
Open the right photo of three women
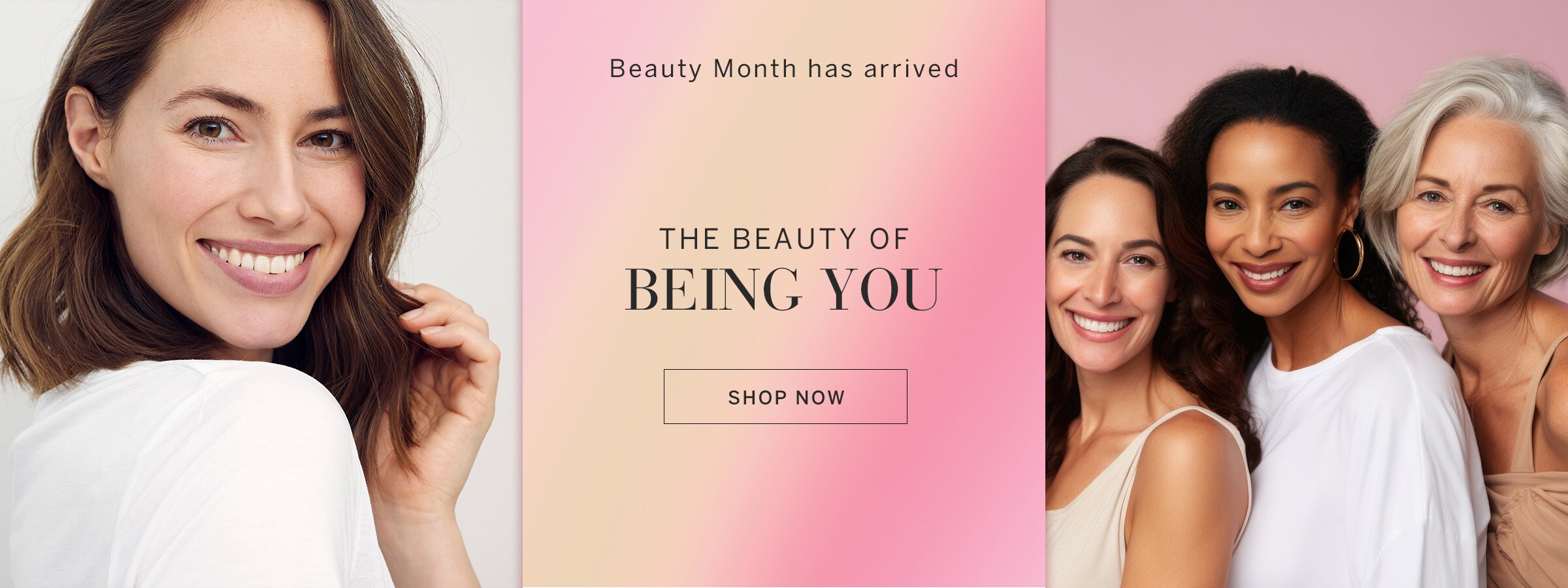coord(1307,294)
